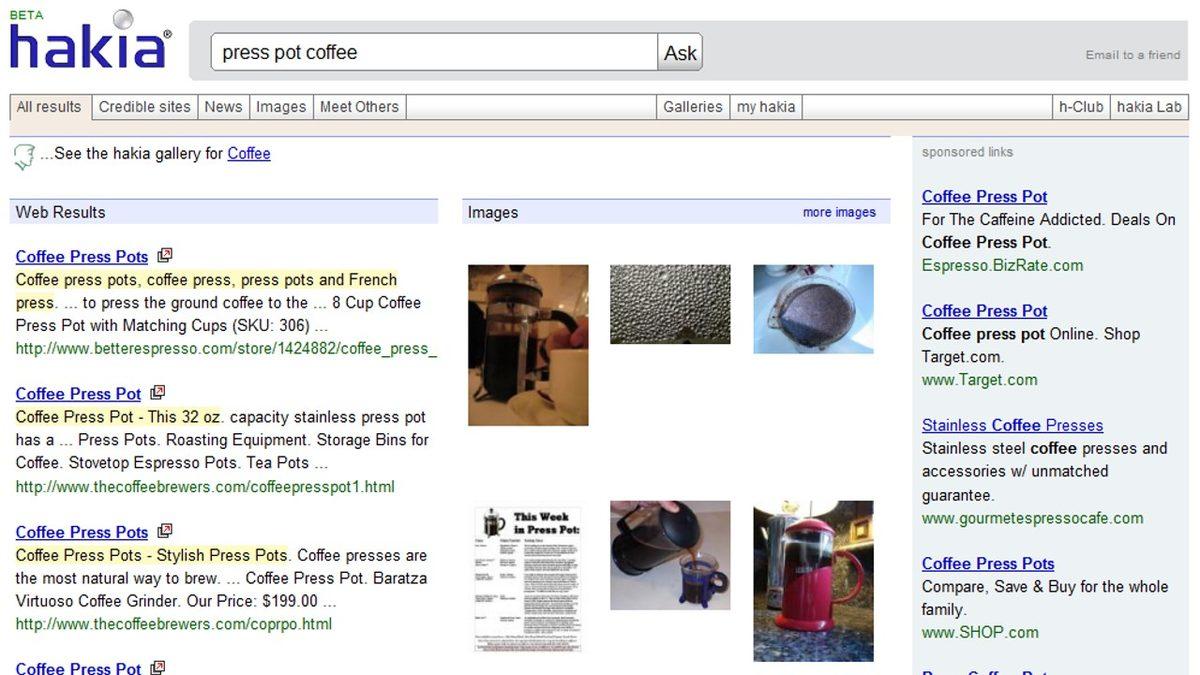Open the Stainless Coffee Presses sponsored link
The width and height of the screenshot is (1200, 675).
click(1012, 425)
